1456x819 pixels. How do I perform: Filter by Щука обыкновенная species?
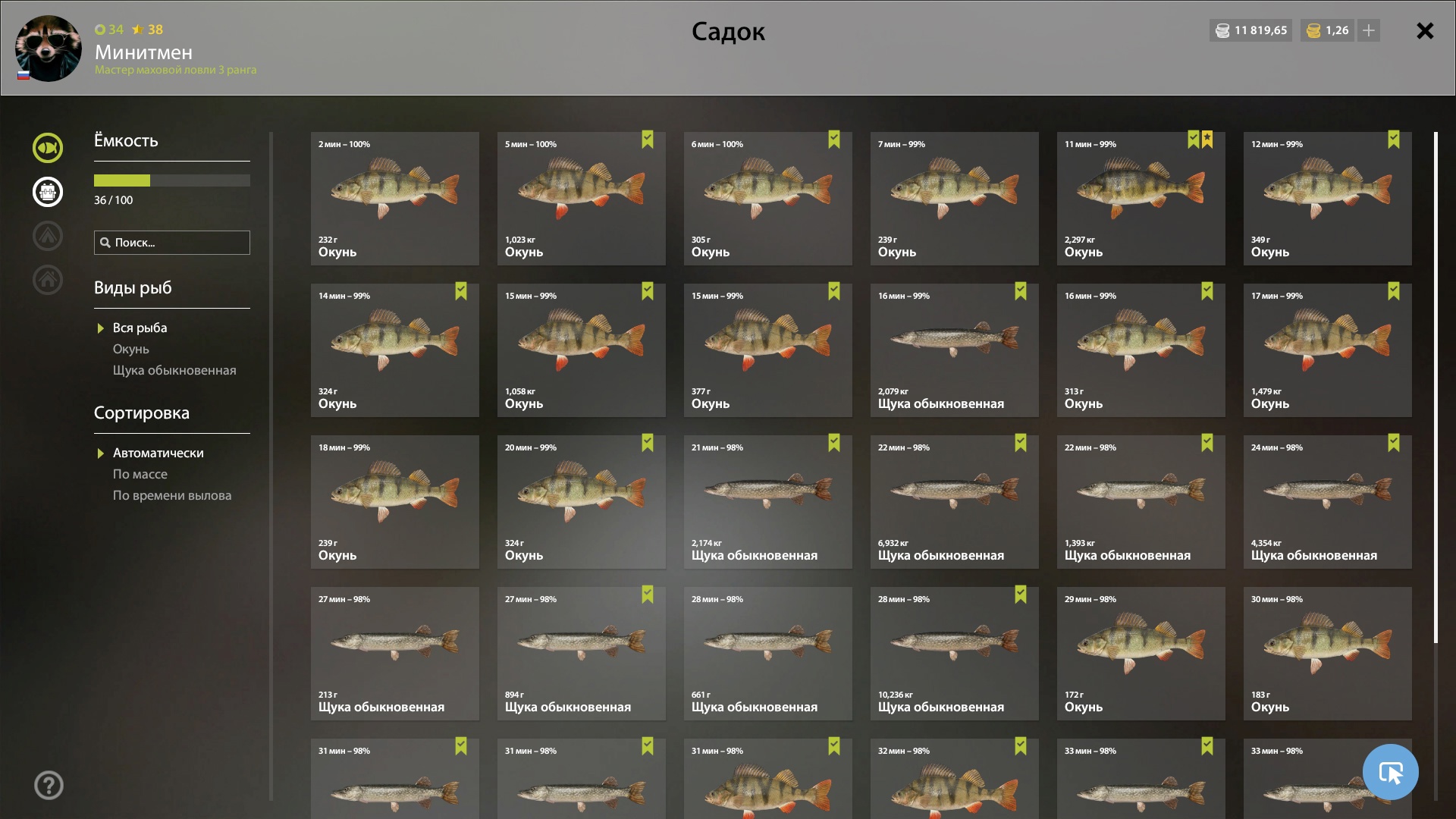(174, 370)
